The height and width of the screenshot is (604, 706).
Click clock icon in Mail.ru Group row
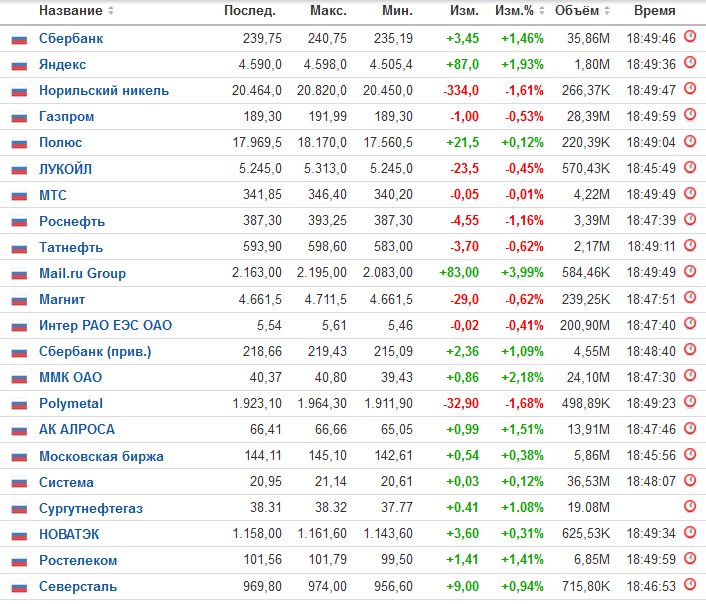click(690, 271)
